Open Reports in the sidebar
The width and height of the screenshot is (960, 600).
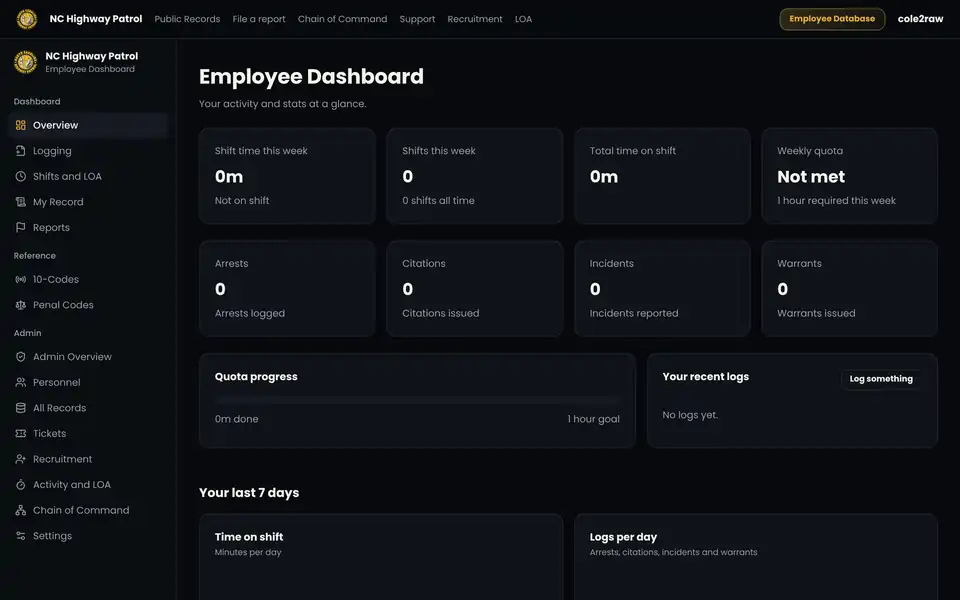click(x=89, y=227)
